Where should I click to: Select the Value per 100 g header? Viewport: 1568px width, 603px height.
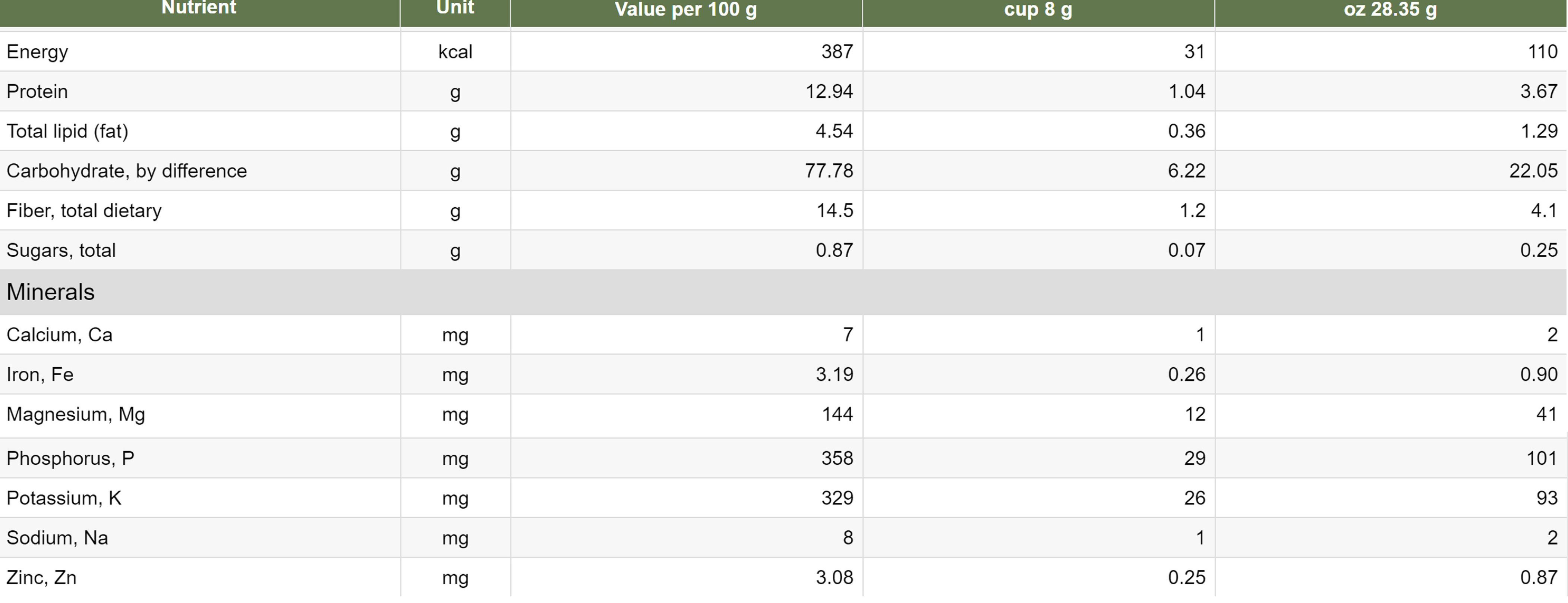[x=686, y=10]
